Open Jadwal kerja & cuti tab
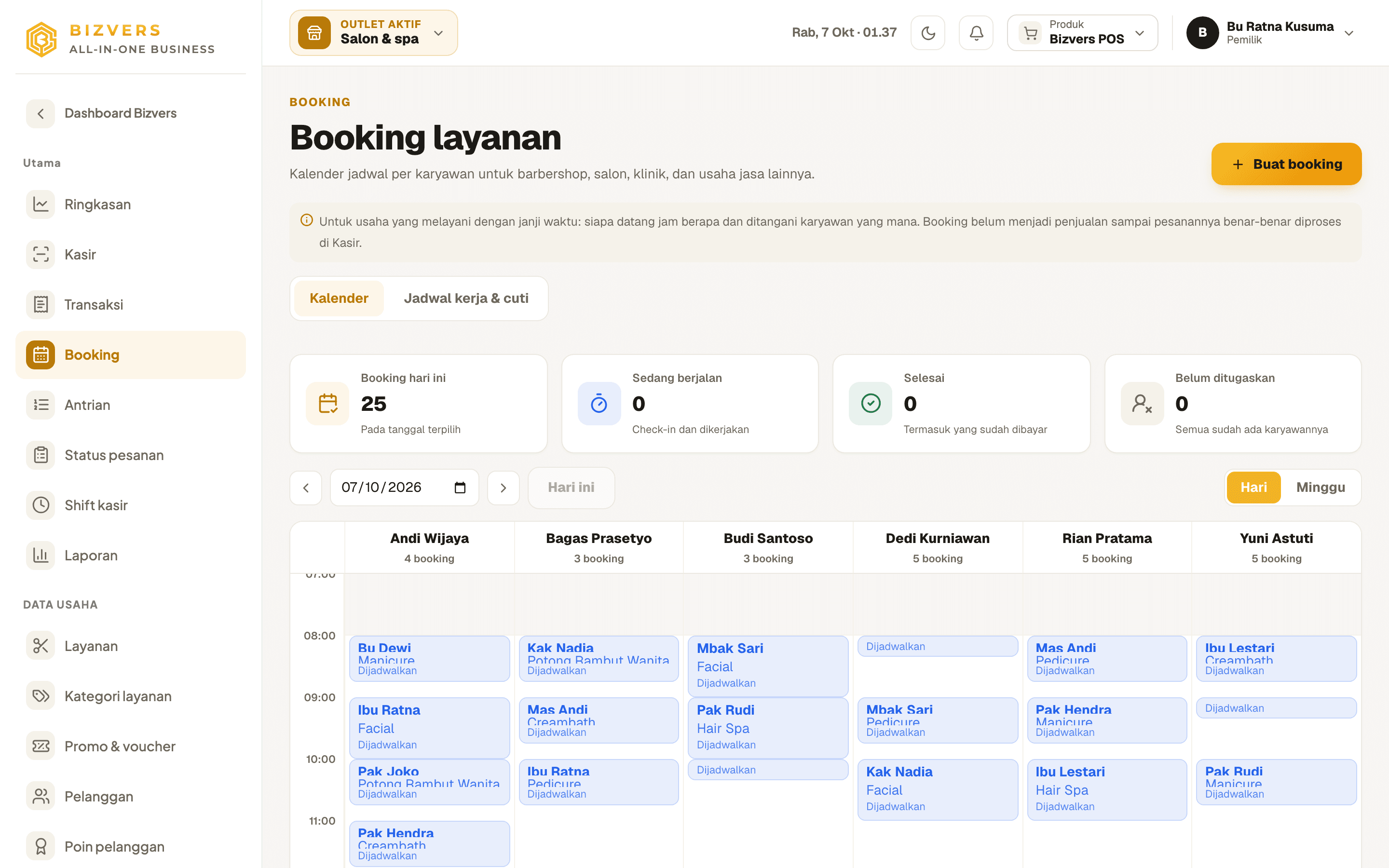This screenshot has height=868, width=1389. (466, 298)
